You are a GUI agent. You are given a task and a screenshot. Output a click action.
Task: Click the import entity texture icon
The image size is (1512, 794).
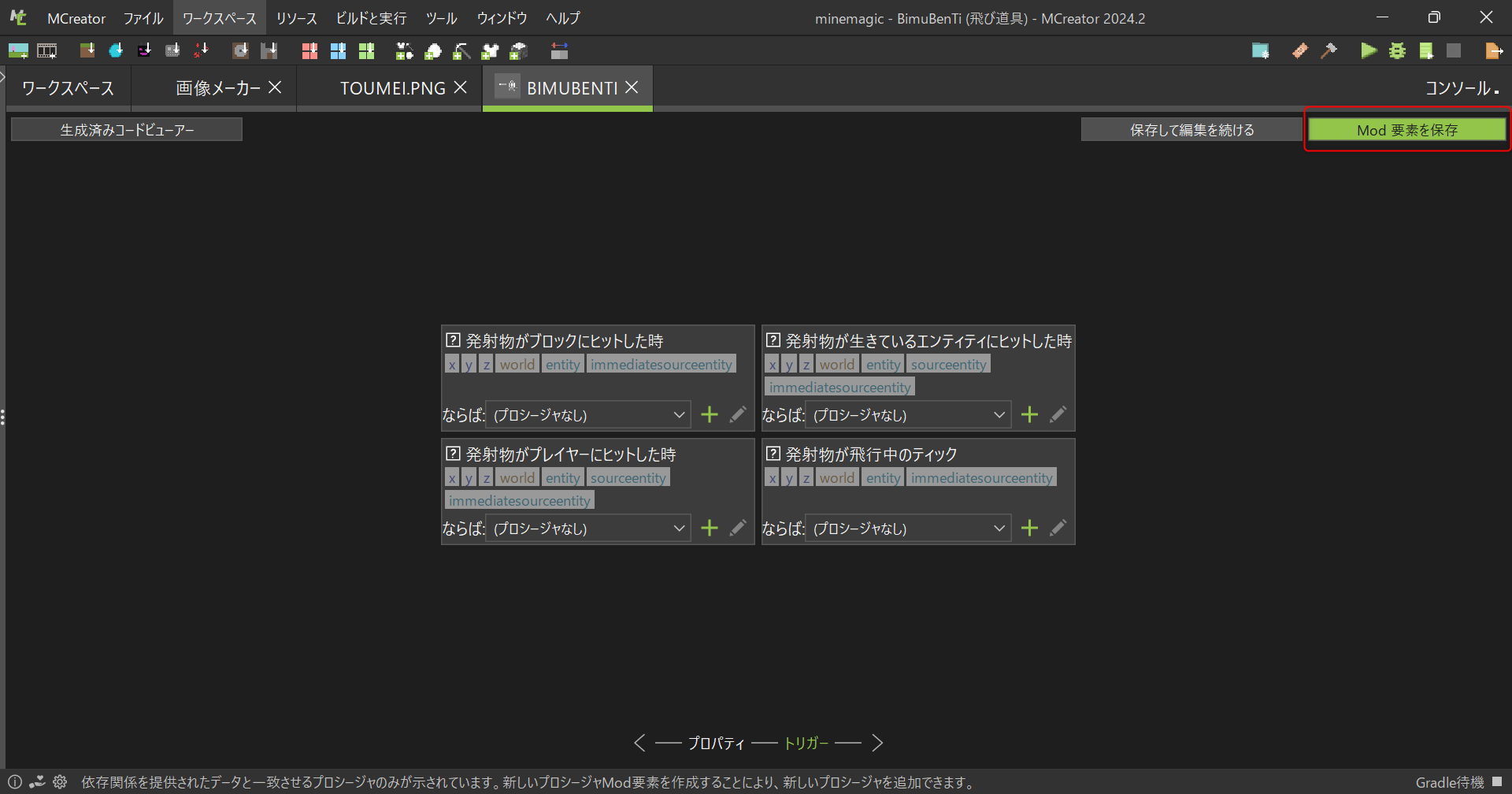(x=144, y=51)
